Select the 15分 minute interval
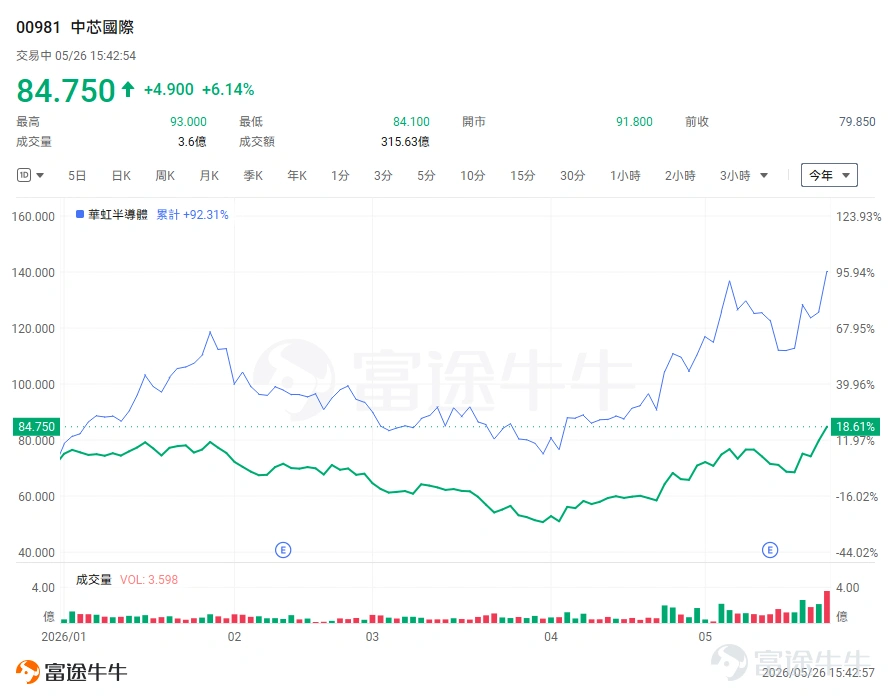This screenshot has width=891, height=699. click(x=522, y=176)
